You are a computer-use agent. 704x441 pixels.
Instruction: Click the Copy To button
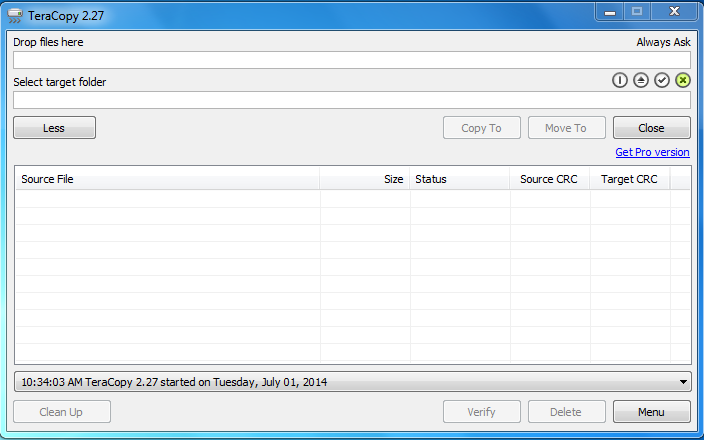(482, 128)
